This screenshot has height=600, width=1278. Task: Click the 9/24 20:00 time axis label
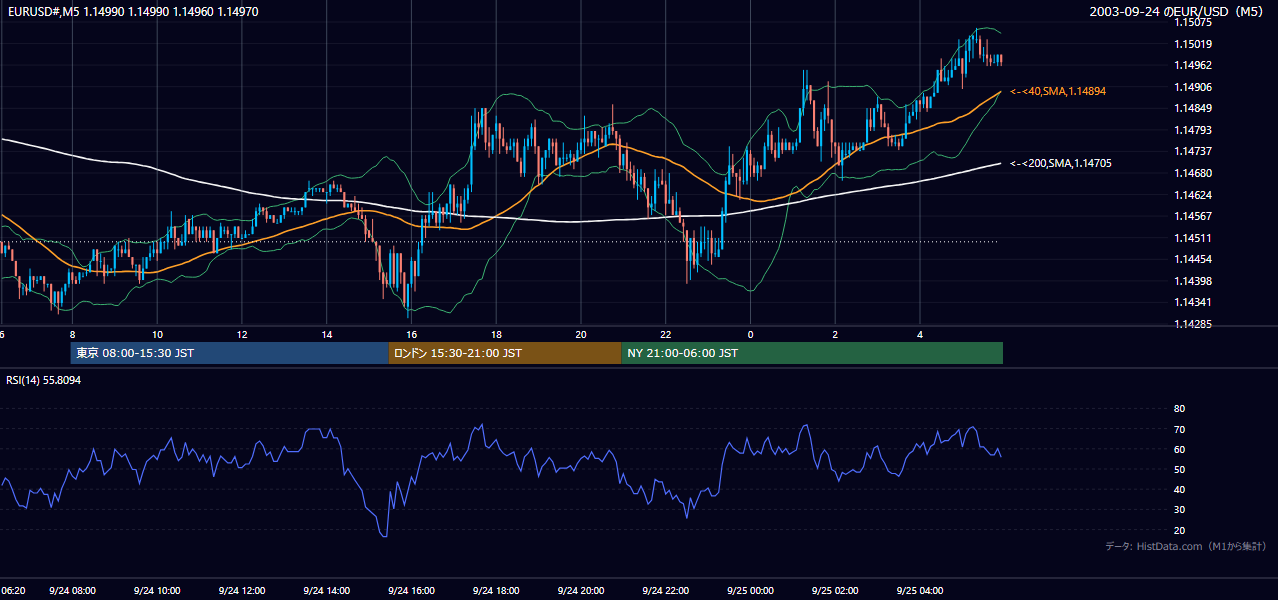click(580, 591)
